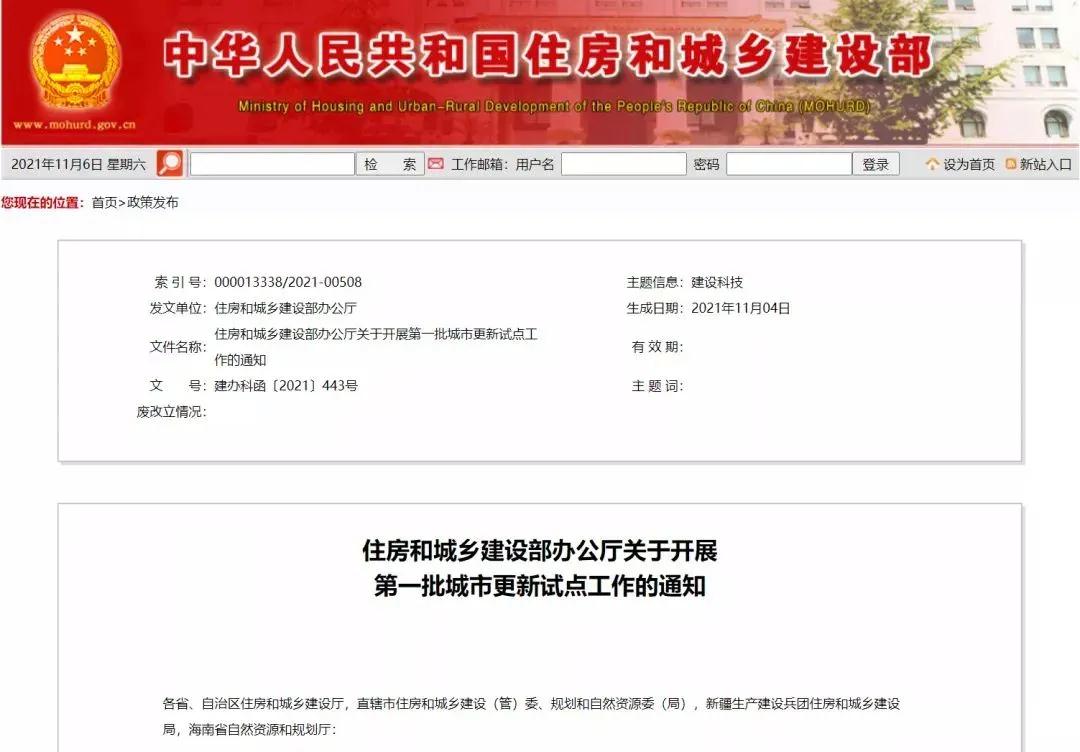Image resolution: width=1080 pixels, height=752 pixels.
Task: Click the magnifier search icon
Action: (169, 164)
